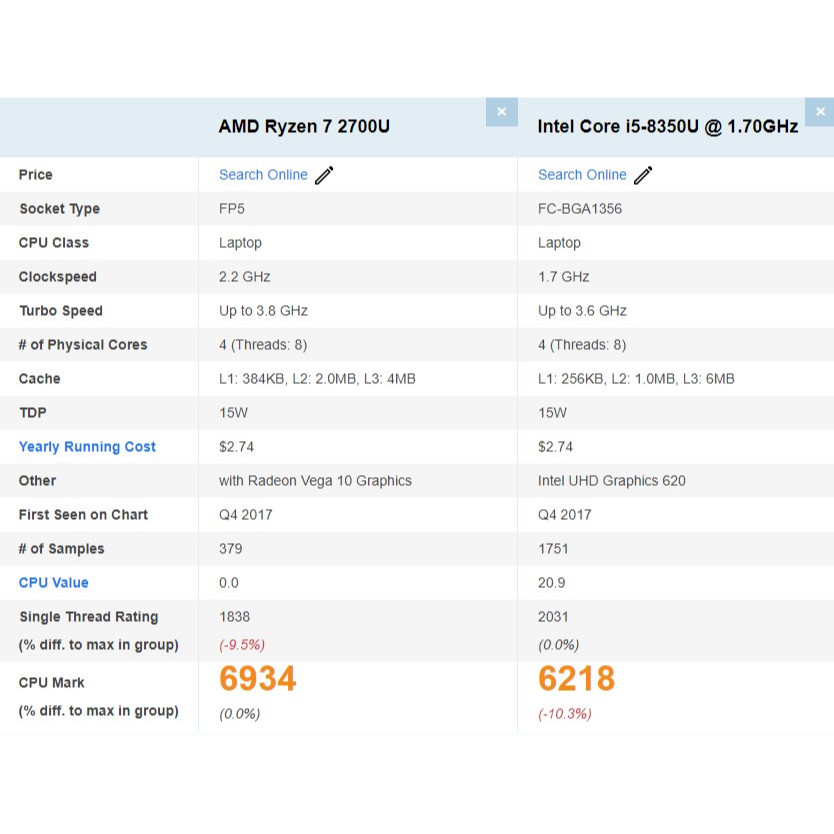Click the Intel Core i5-8350U header title
834x834 pixels.
click(667, 127)
